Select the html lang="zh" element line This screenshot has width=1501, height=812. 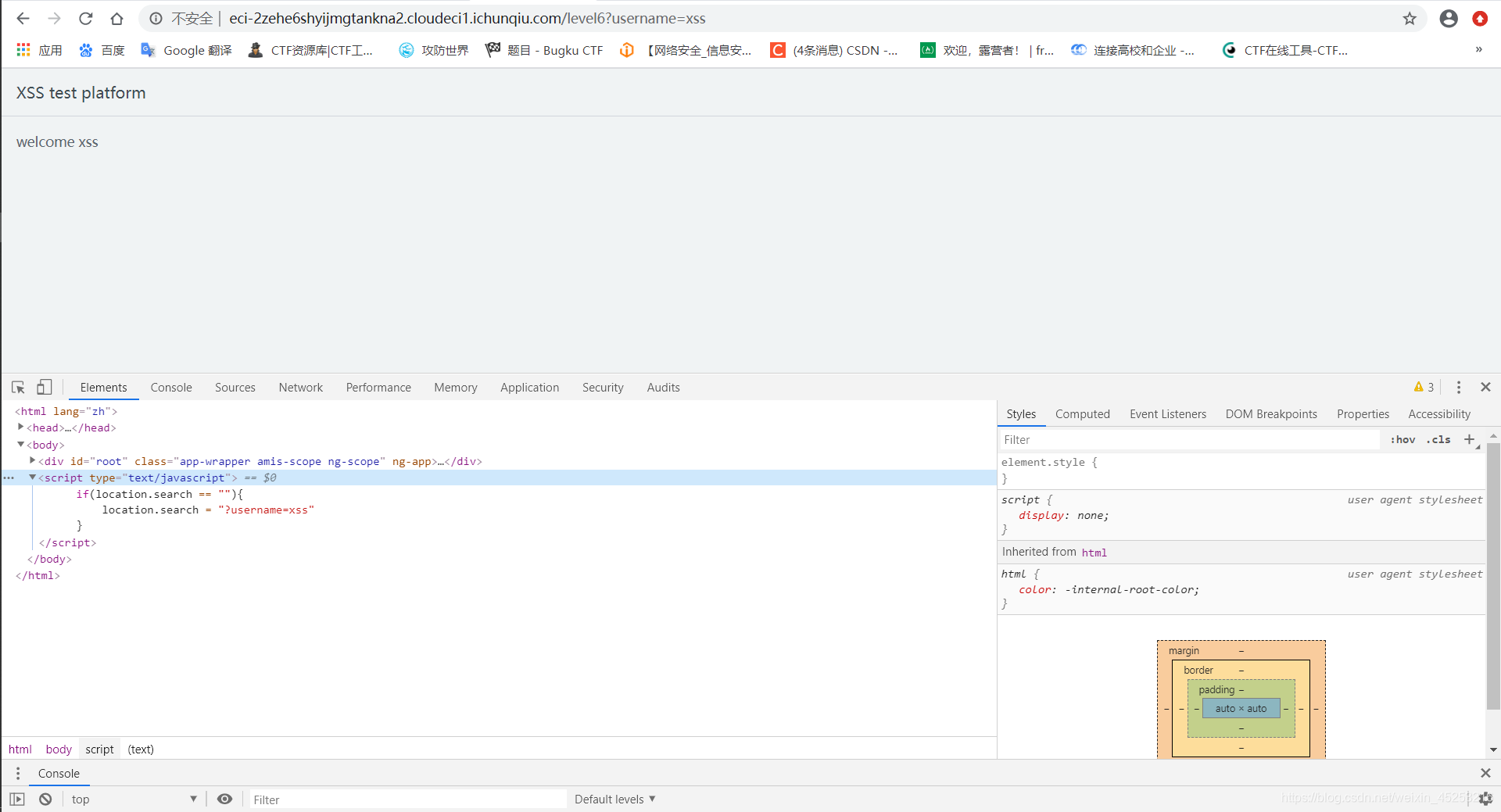(66, 411)
